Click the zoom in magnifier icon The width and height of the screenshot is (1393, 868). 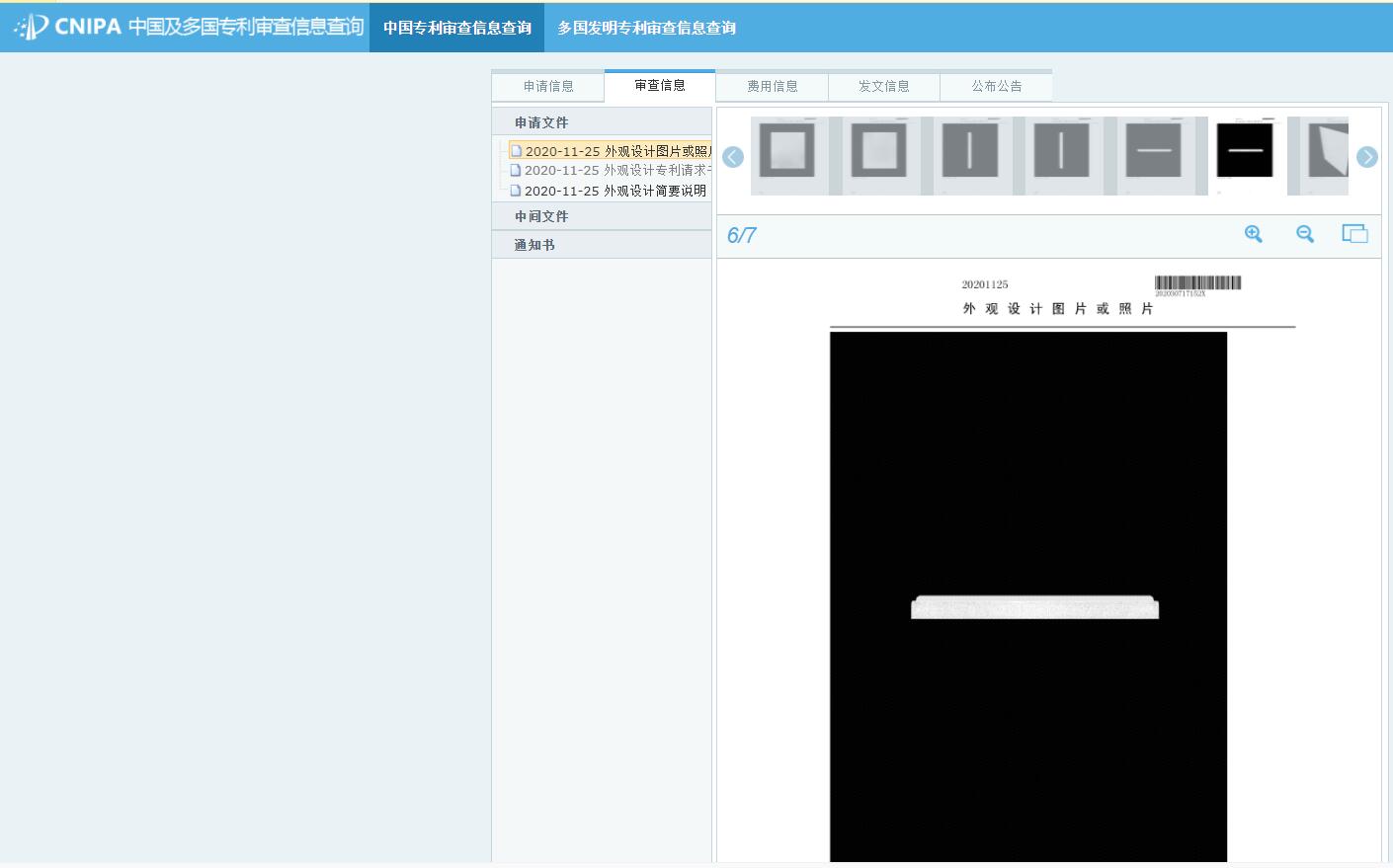(x=1253, y=234)
